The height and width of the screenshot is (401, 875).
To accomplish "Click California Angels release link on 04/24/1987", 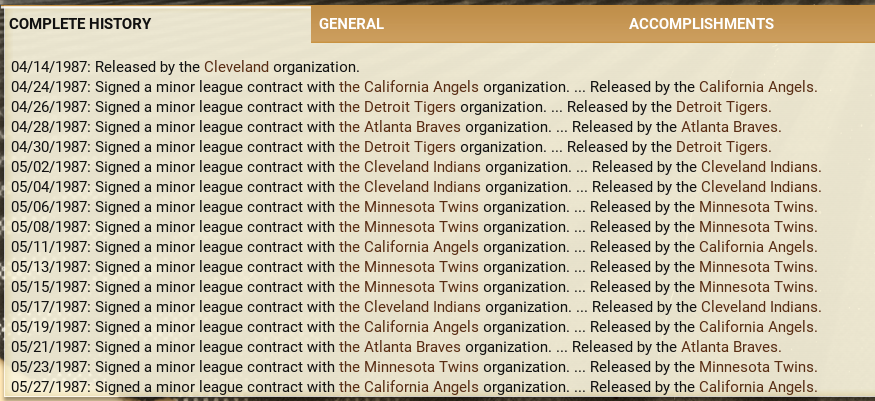I will click(x=758, y=88).
